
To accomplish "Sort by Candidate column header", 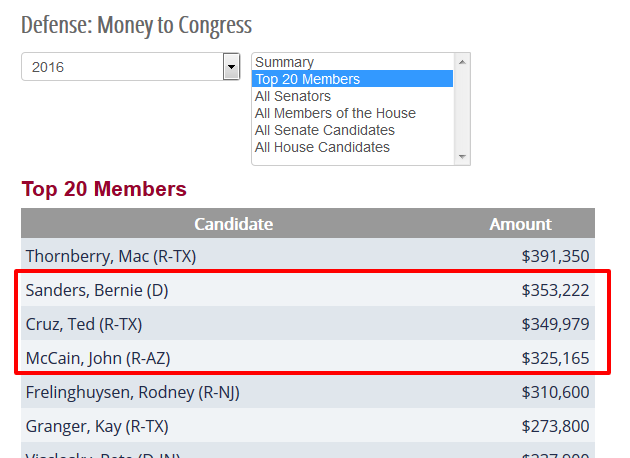I will click(233, 224).
